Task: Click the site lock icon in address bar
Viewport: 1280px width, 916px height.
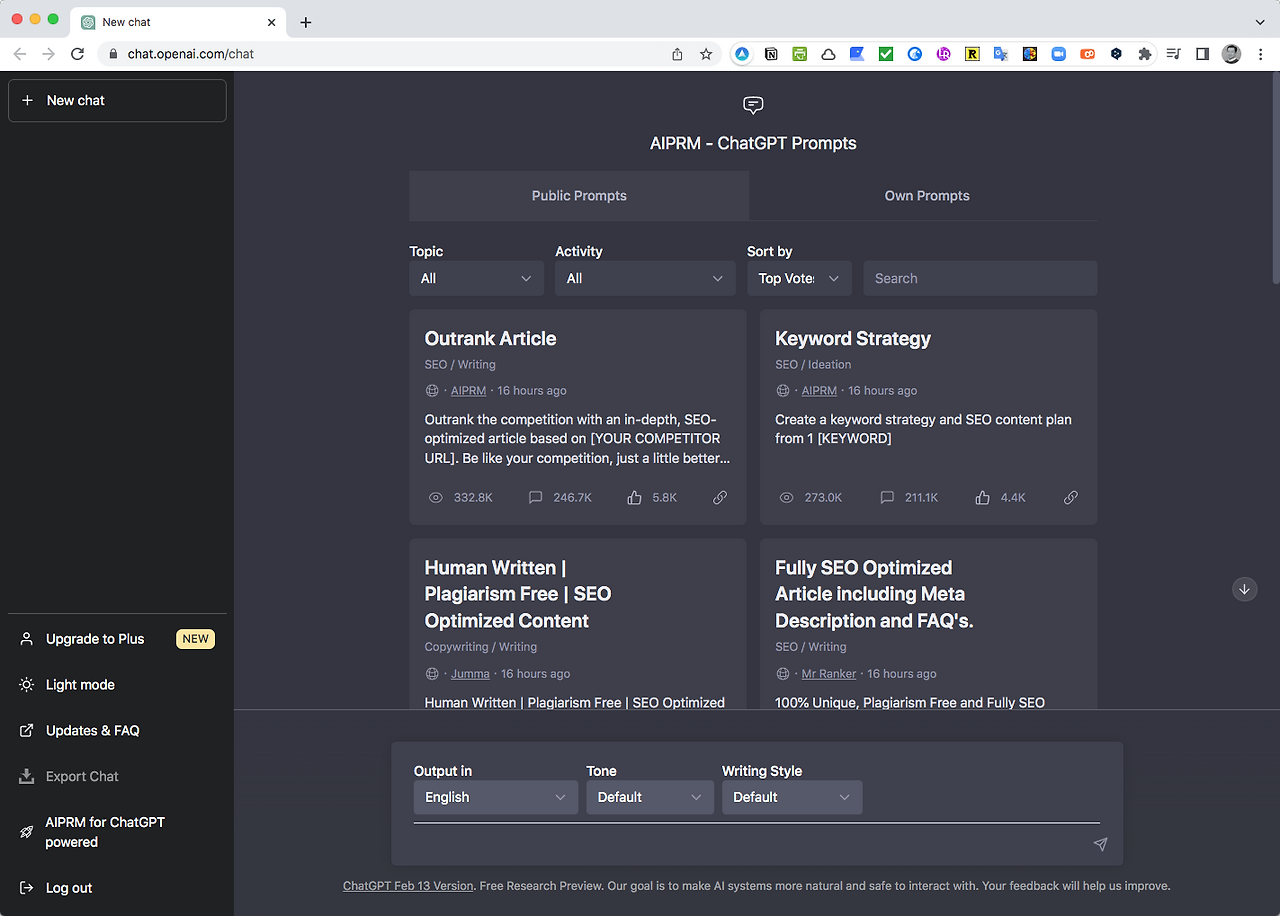Action: point(112,54)
